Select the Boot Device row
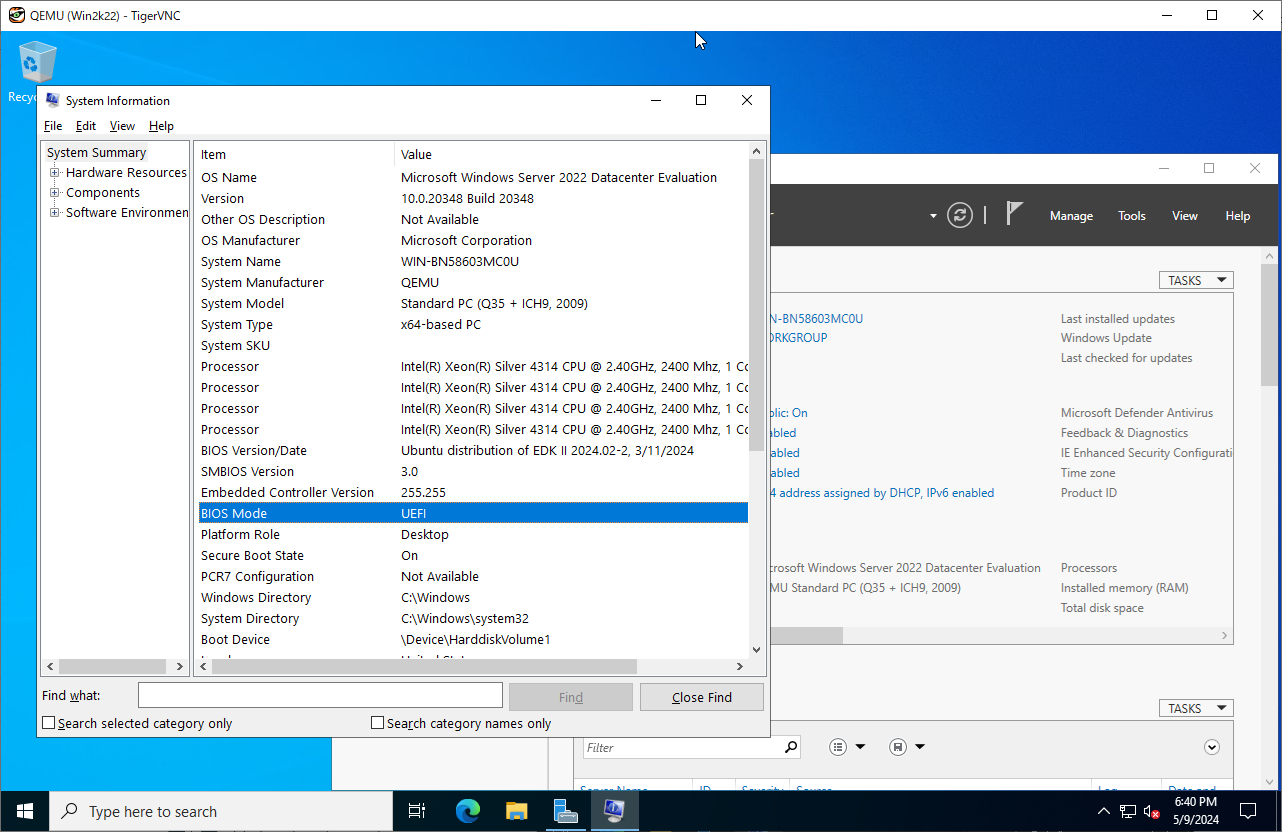Screen dimensions: 1282x832 click(472, 639)
